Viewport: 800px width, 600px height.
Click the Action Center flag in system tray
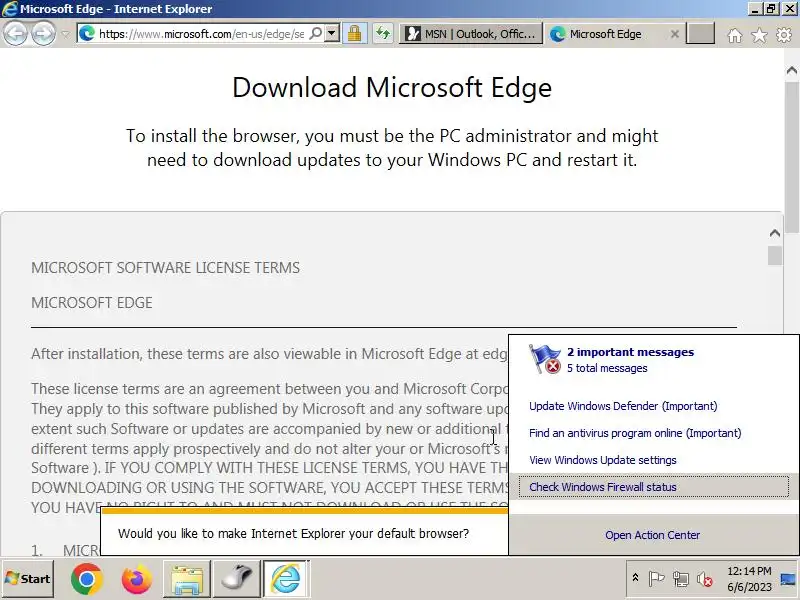tap(656, 579)
